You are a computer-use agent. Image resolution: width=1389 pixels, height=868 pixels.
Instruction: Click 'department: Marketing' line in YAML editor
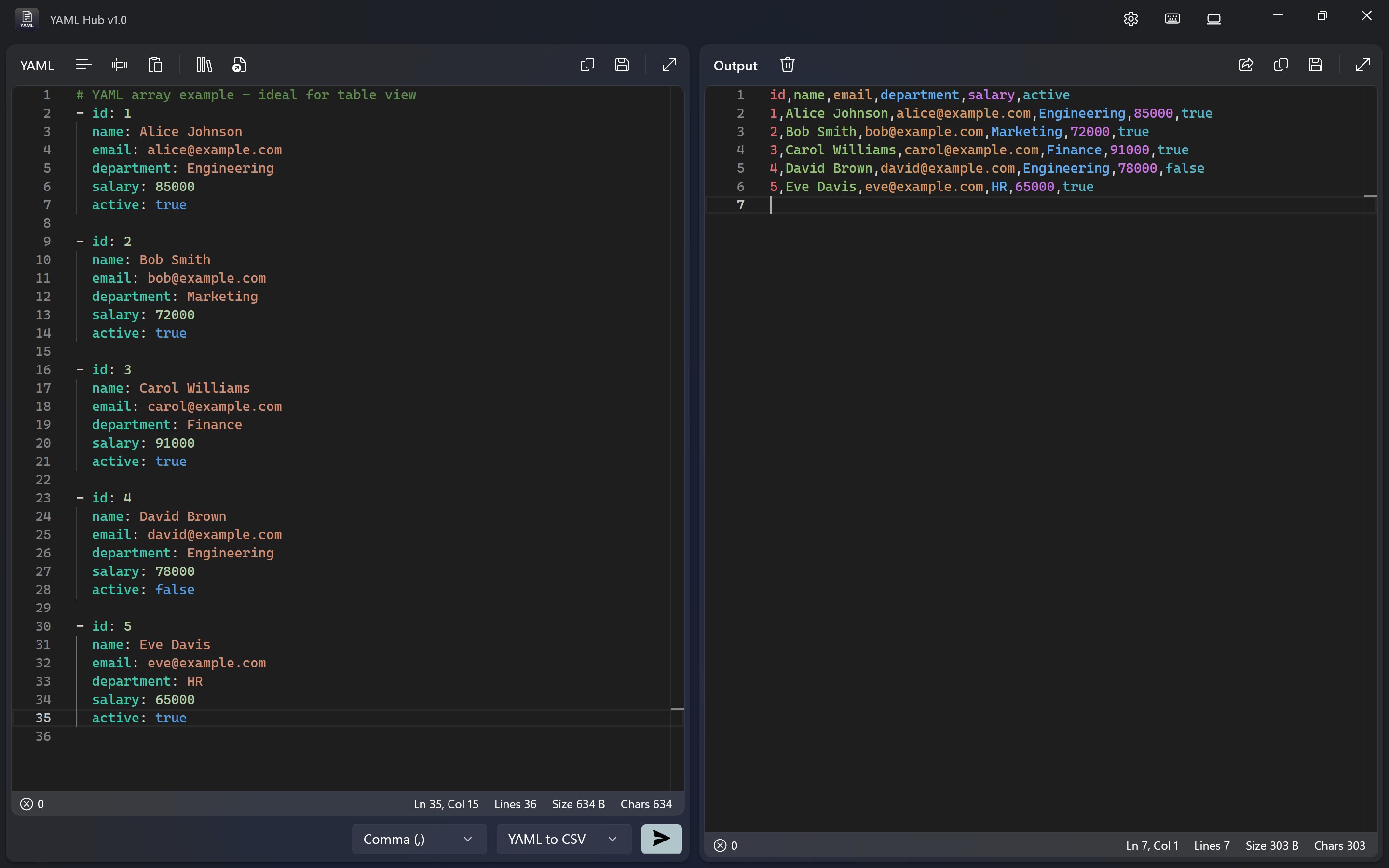175,296
